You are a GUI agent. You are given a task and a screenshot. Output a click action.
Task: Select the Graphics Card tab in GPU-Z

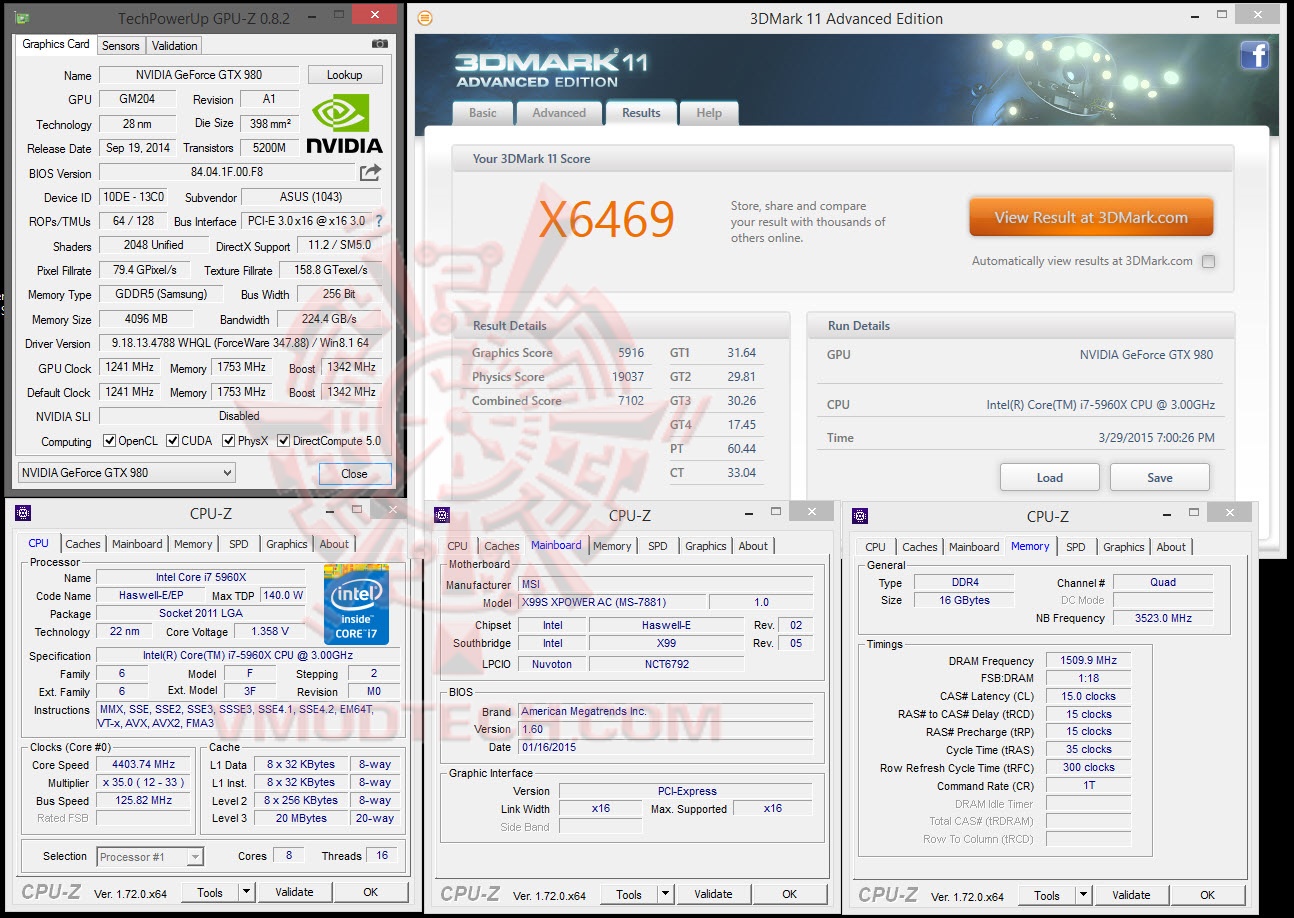[56, 44]
